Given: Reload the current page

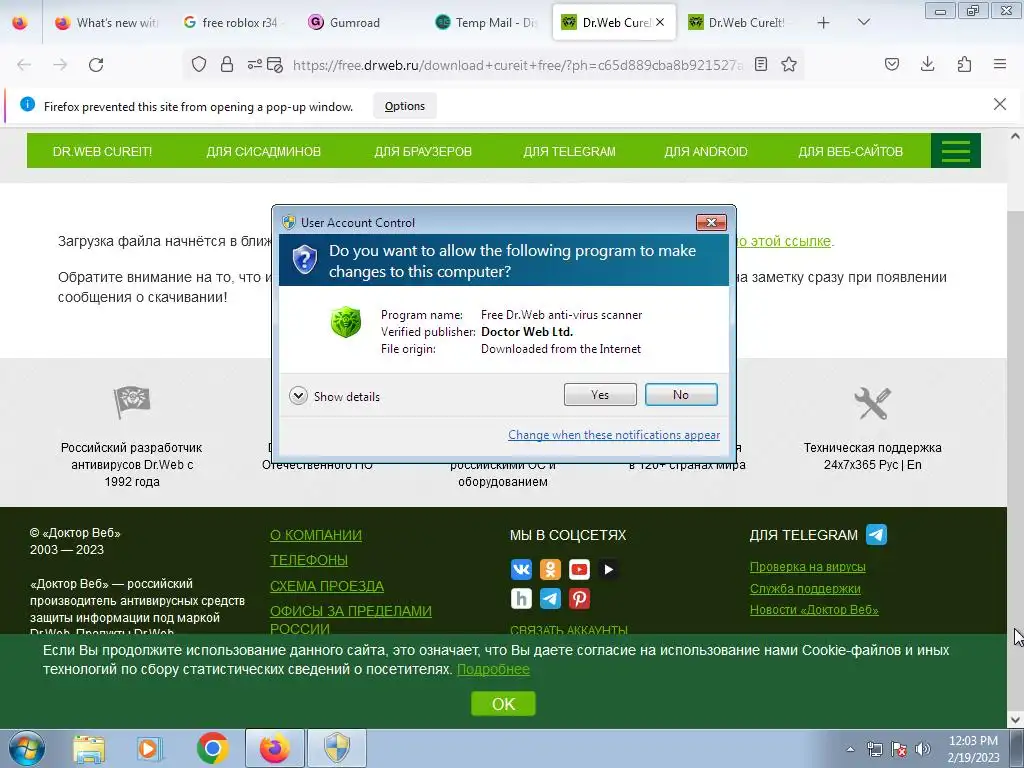Looking at the screenshot, I should (x=96, y=65).
